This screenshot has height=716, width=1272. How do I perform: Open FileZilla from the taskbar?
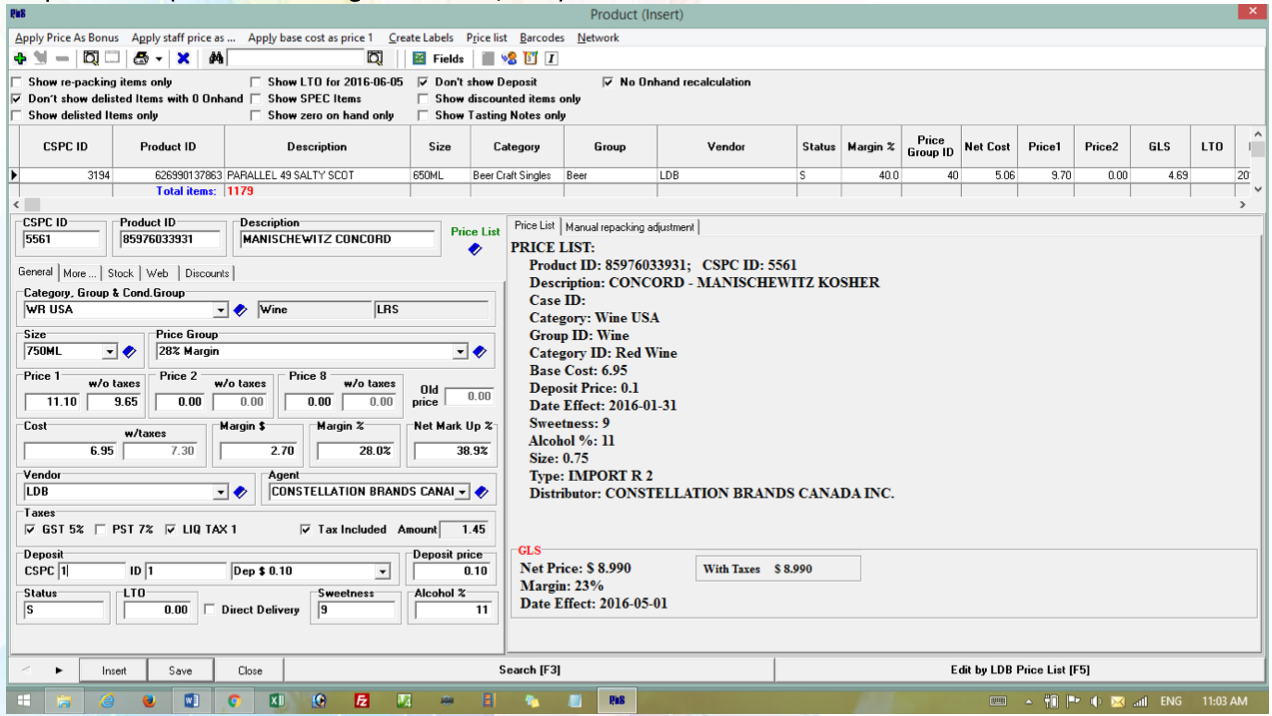tap(362, 701)
